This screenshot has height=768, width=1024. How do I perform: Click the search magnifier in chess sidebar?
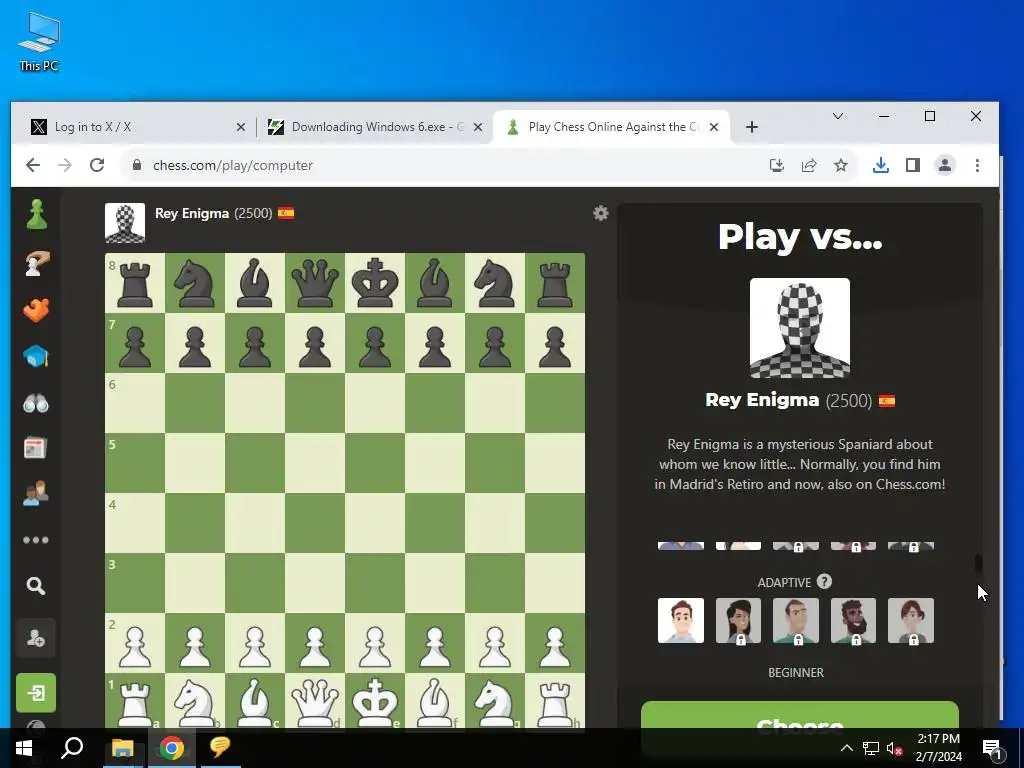click(x=36, y=586)
